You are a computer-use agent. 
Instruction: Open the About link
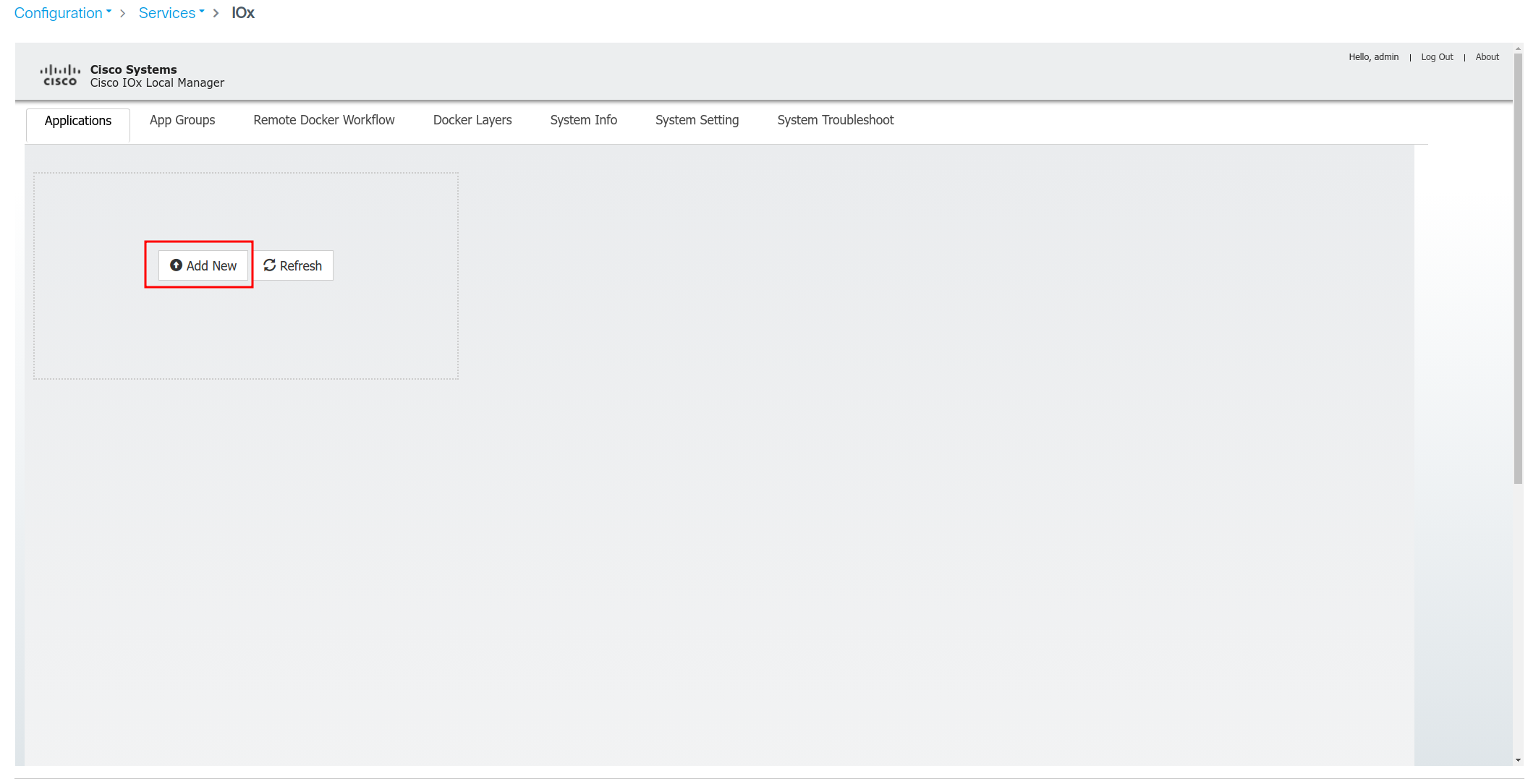click(1487, 57)
